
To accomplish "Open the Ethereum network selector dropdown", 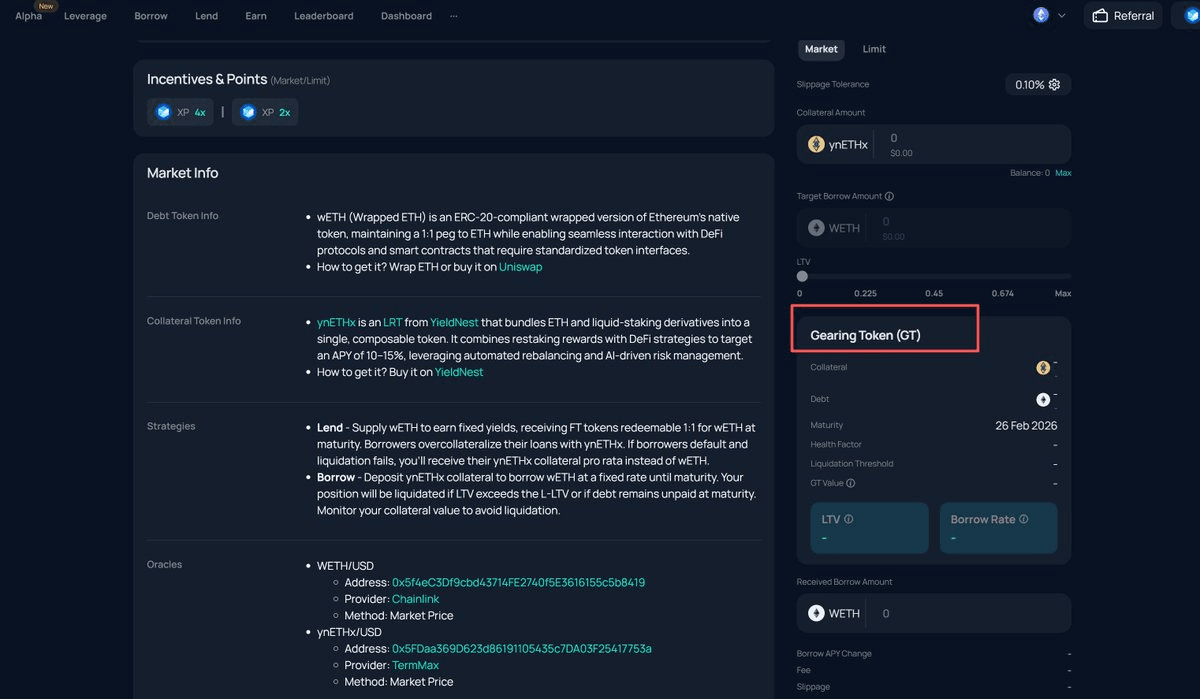I will coord(1049,16).
